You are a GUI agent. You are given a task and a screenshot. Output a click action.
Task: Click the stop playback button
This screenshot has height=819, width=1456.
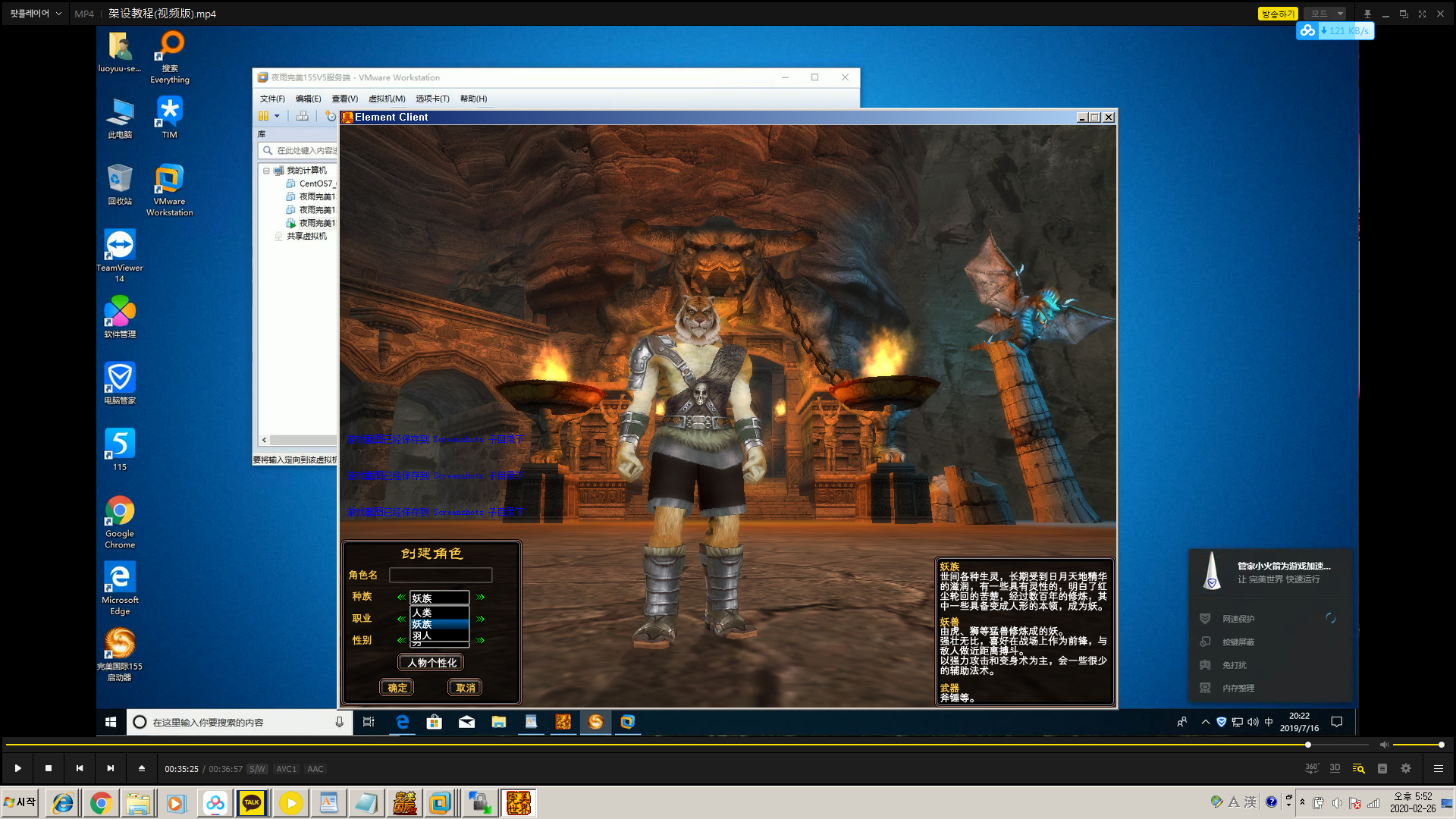tap(49, 768)
